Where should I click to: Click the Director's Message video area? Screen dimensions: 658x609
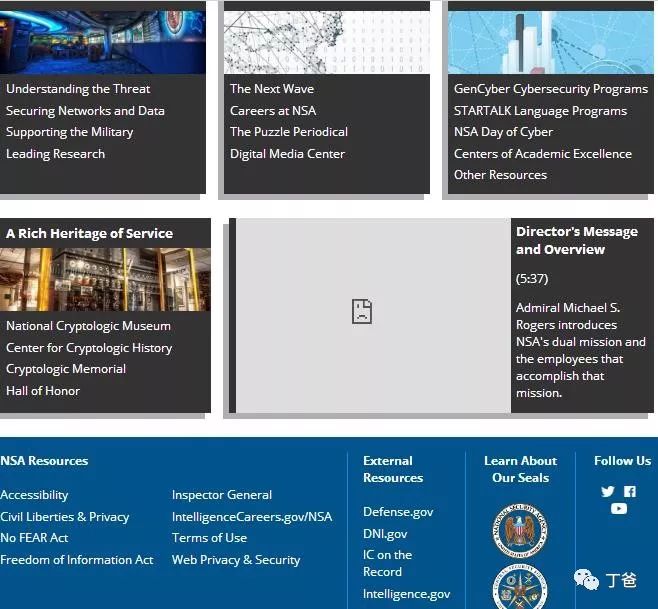(373, 316)
